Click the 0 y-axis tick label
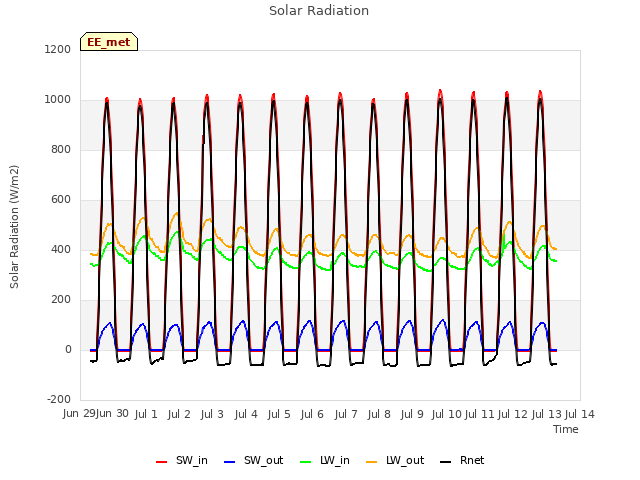The height and width of the screenshot is (480, 640). [68, 349]
